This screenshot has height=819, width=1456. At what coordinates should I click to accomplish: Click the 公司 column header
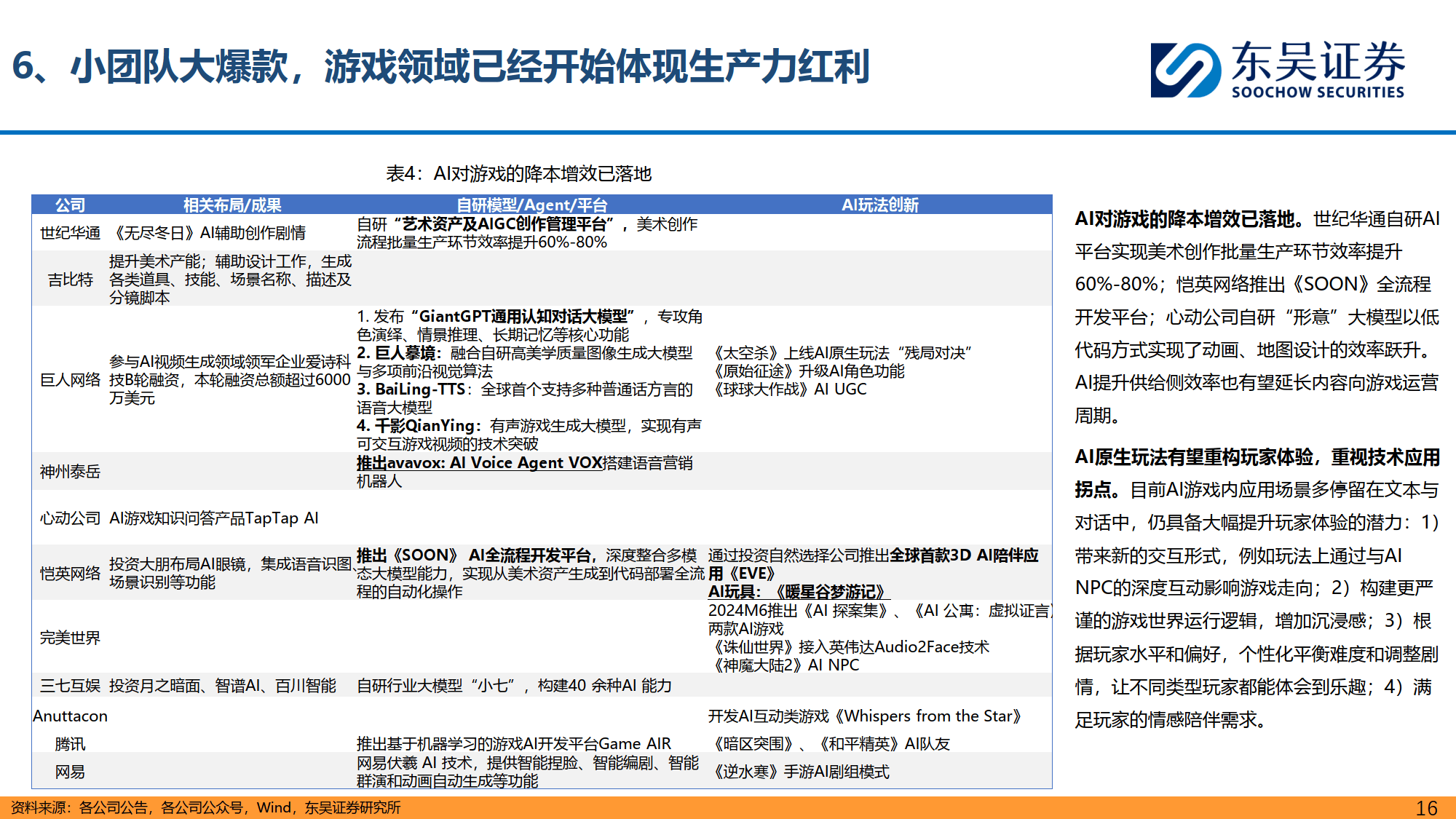pos(69,205)
